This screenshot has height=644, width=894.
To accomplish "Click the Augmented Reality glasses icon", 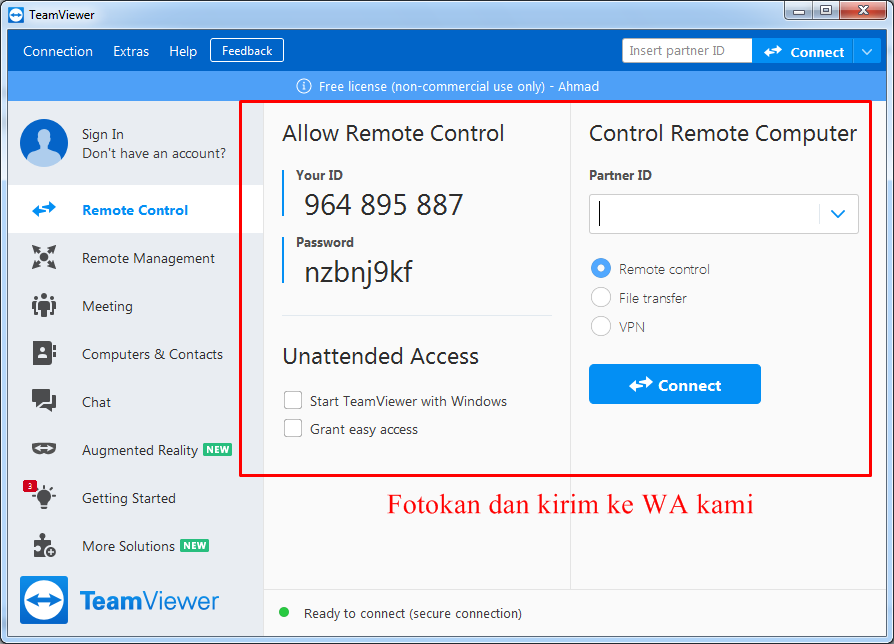I will coord(44,449).
